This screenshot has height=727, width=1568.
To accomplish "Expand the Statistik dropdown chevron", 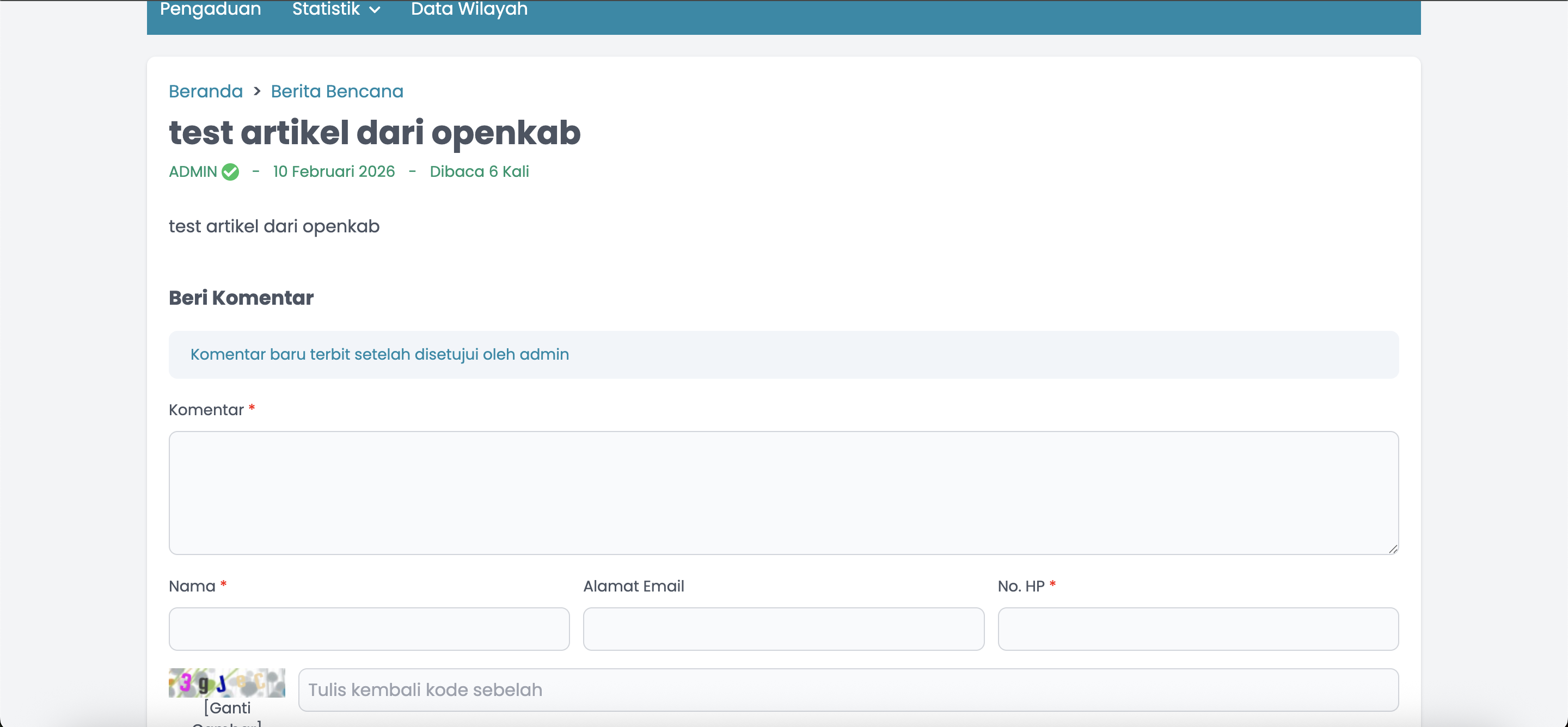I will (375, 10).
